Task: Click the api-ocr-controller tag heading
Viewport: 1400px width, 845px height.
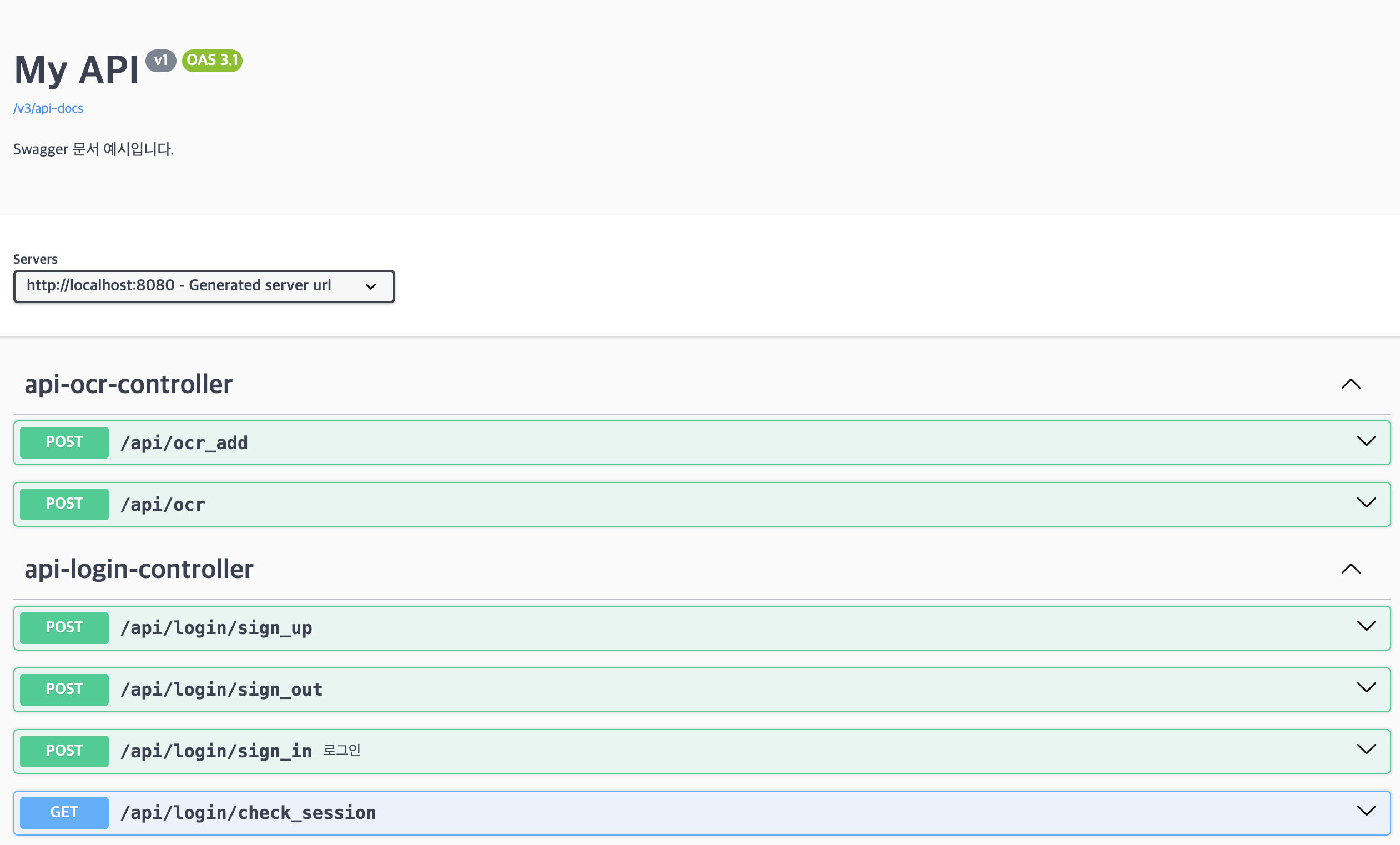Action: pyautogui.click(x=128, y=385)
